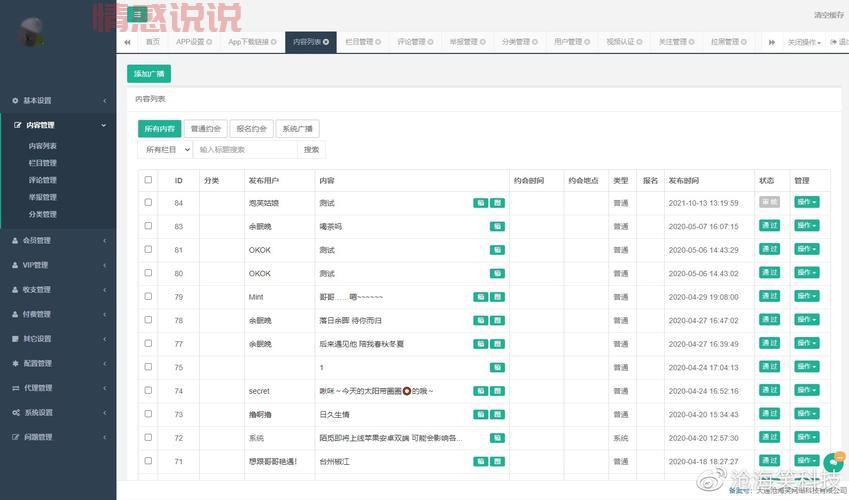The image size is (849, 500).
Task: Check the checkbox for row ID 79
Action: tap(148, 296)
